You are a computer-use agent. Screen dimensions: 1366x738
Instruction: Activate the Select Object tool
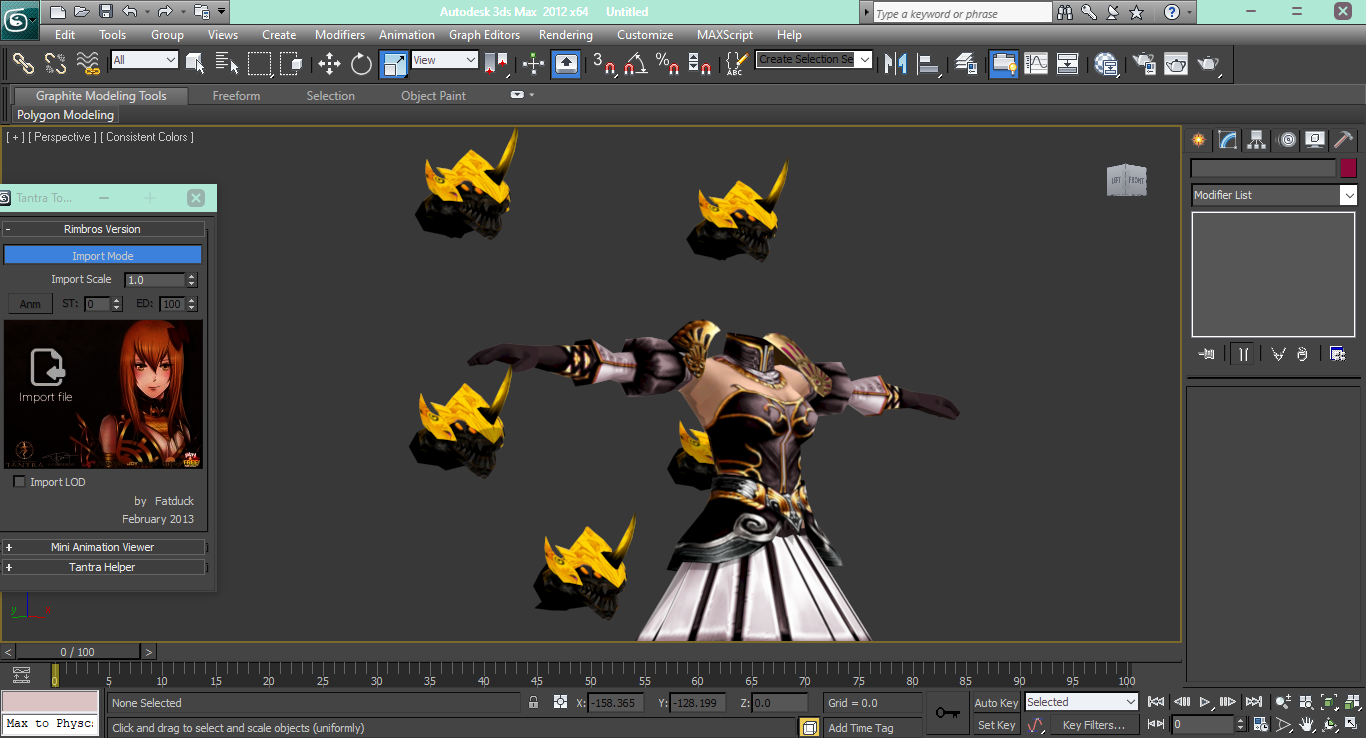(x=195, y=63)
